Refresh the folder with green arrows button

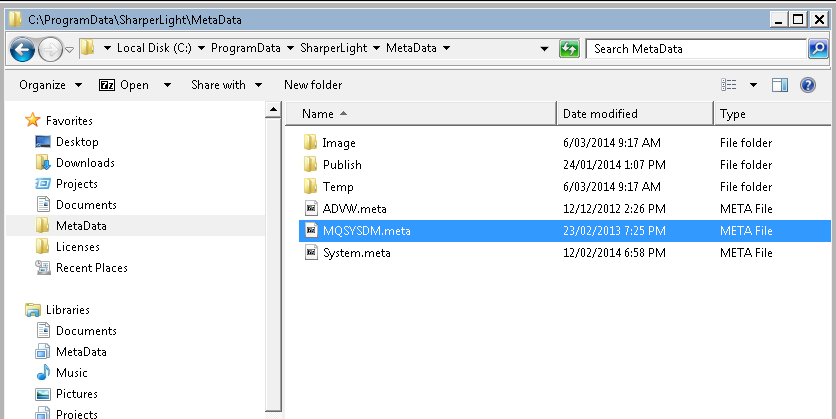tap(569, 49)
